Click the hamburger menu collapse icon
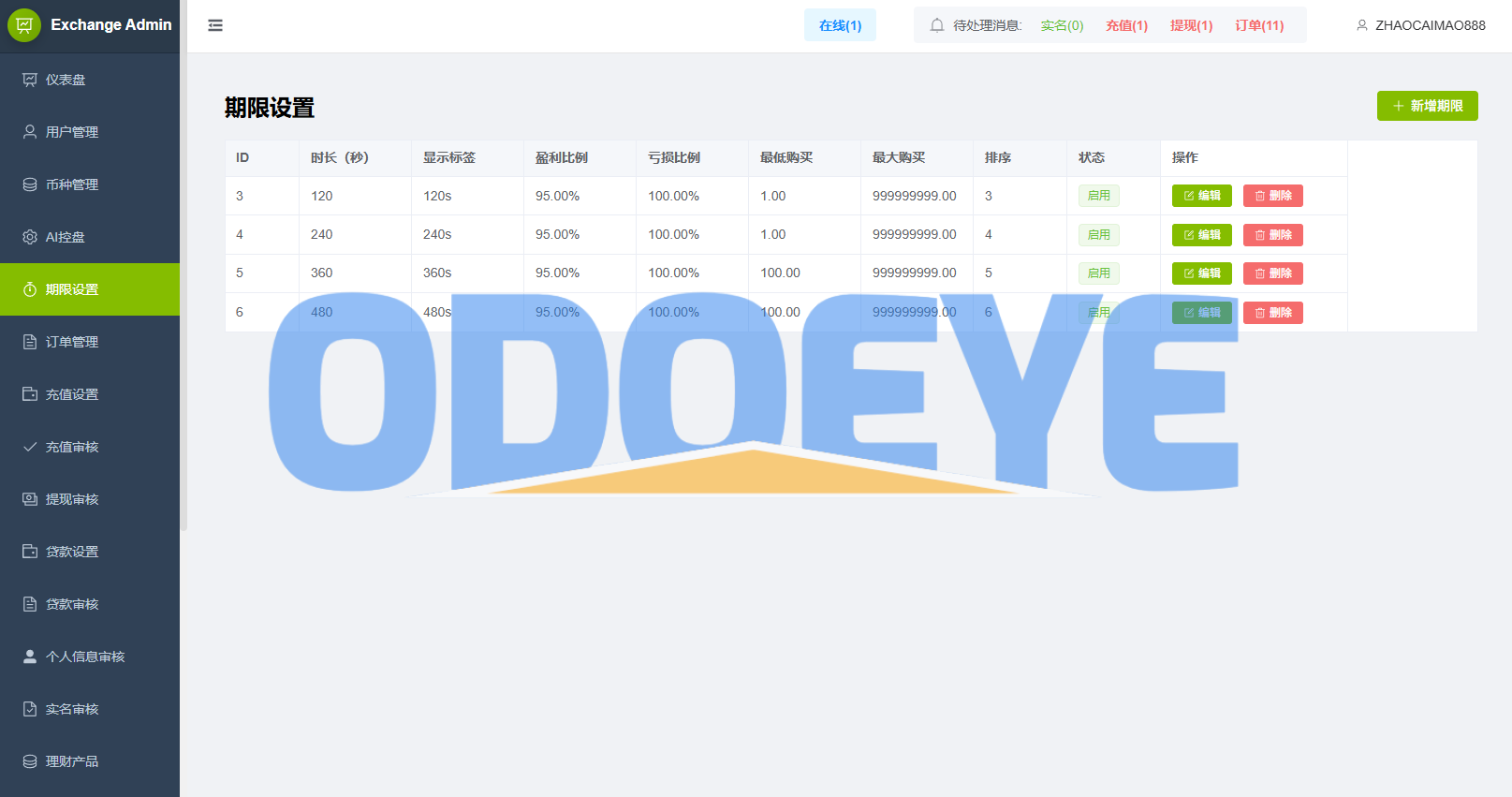 (215, 25)
